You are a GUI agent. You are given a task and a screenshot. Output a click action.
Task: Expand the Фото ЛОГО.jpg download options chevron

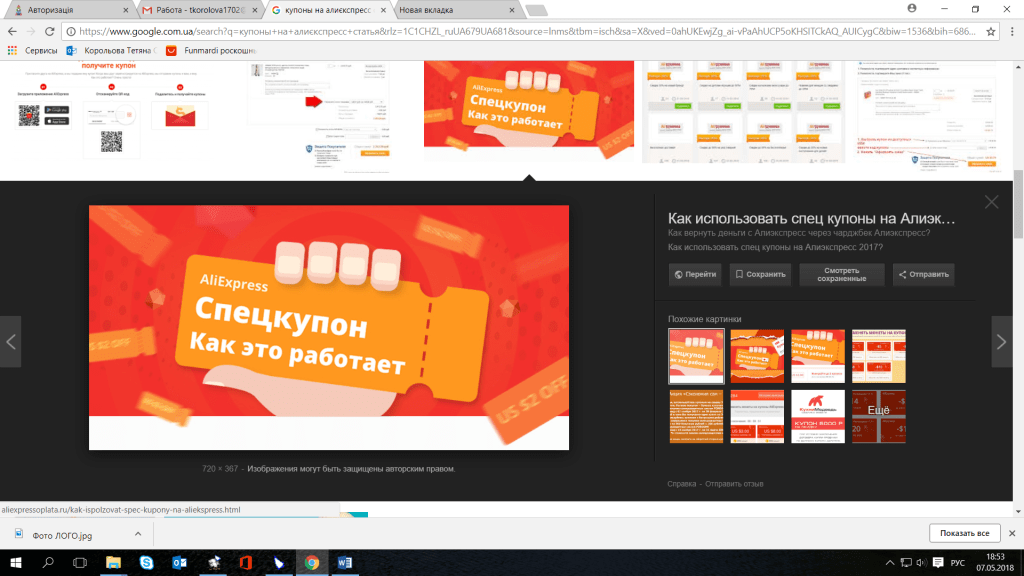click(x=138, y=534)
